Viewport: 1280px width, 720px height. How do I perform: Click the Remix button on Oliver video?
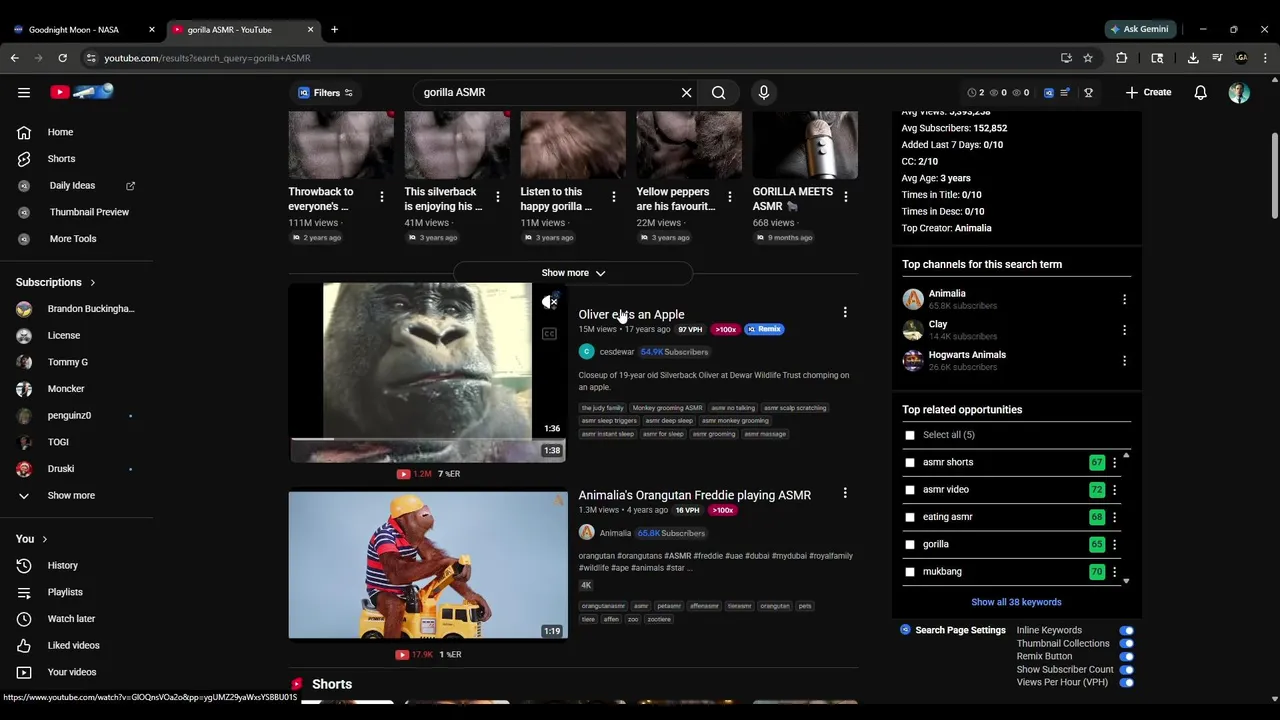(x=764, y=329)
